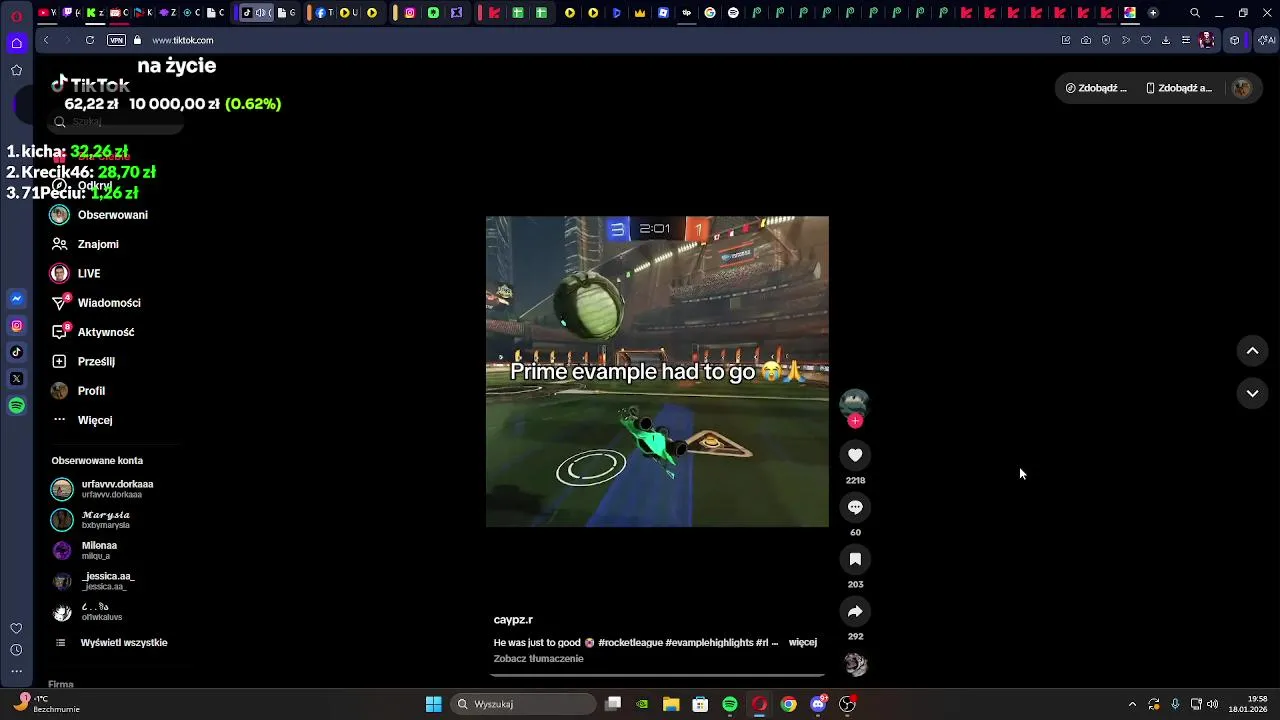Share the video with the arrow icon

coord(855,611)
